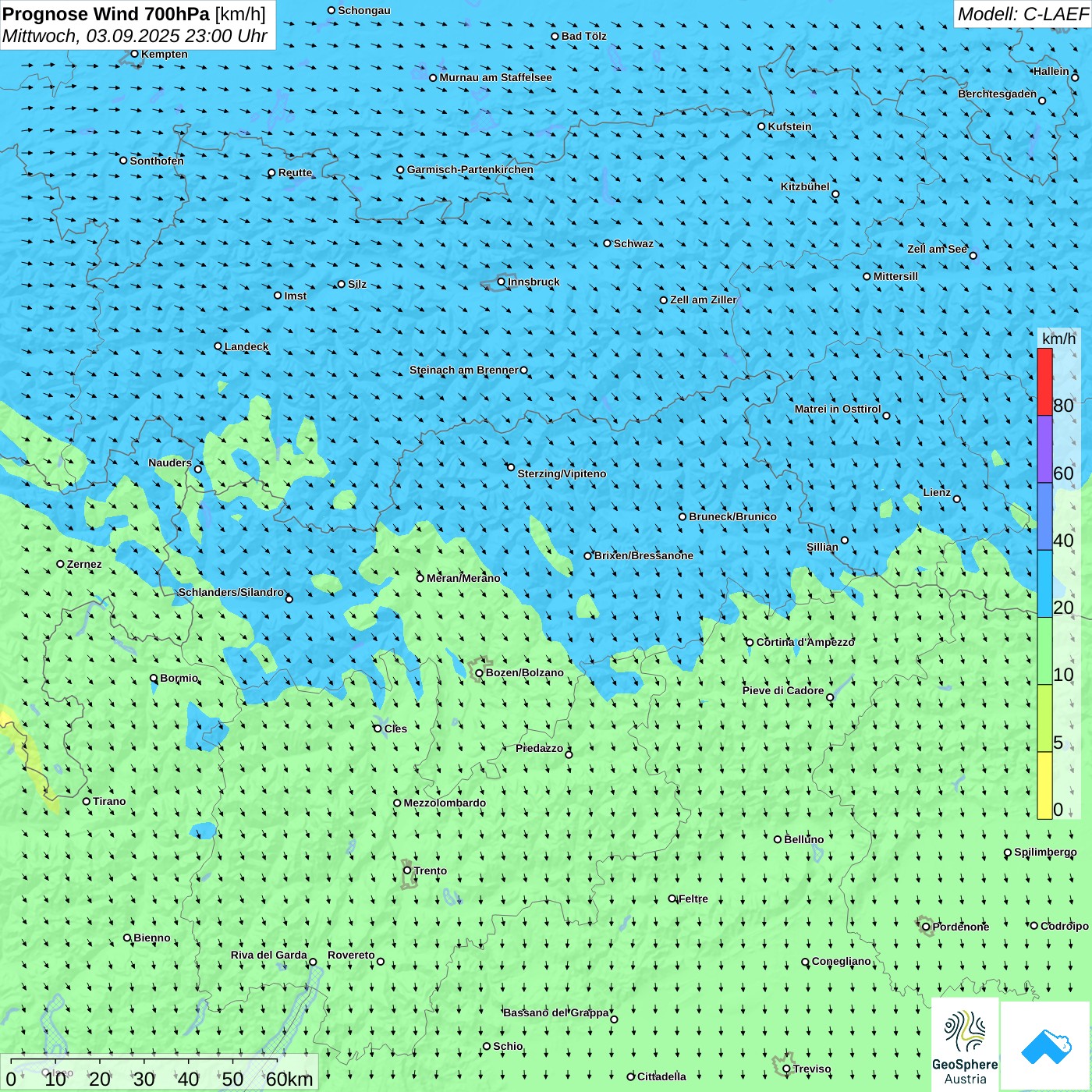
Task: Click the title 'Prognose Wind 700hPa'
Action: [106, 14]
